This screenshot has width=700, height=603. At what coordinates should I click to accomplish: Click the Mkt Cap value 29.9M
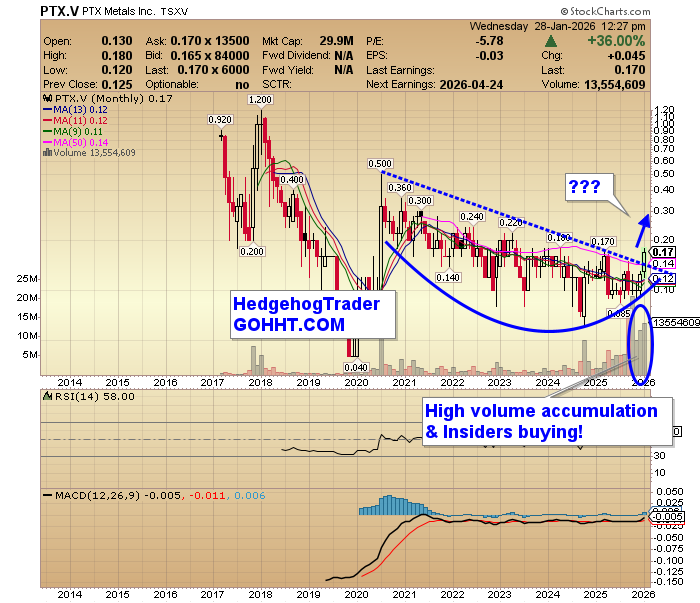pyautogui.click(x=337, y=41)
